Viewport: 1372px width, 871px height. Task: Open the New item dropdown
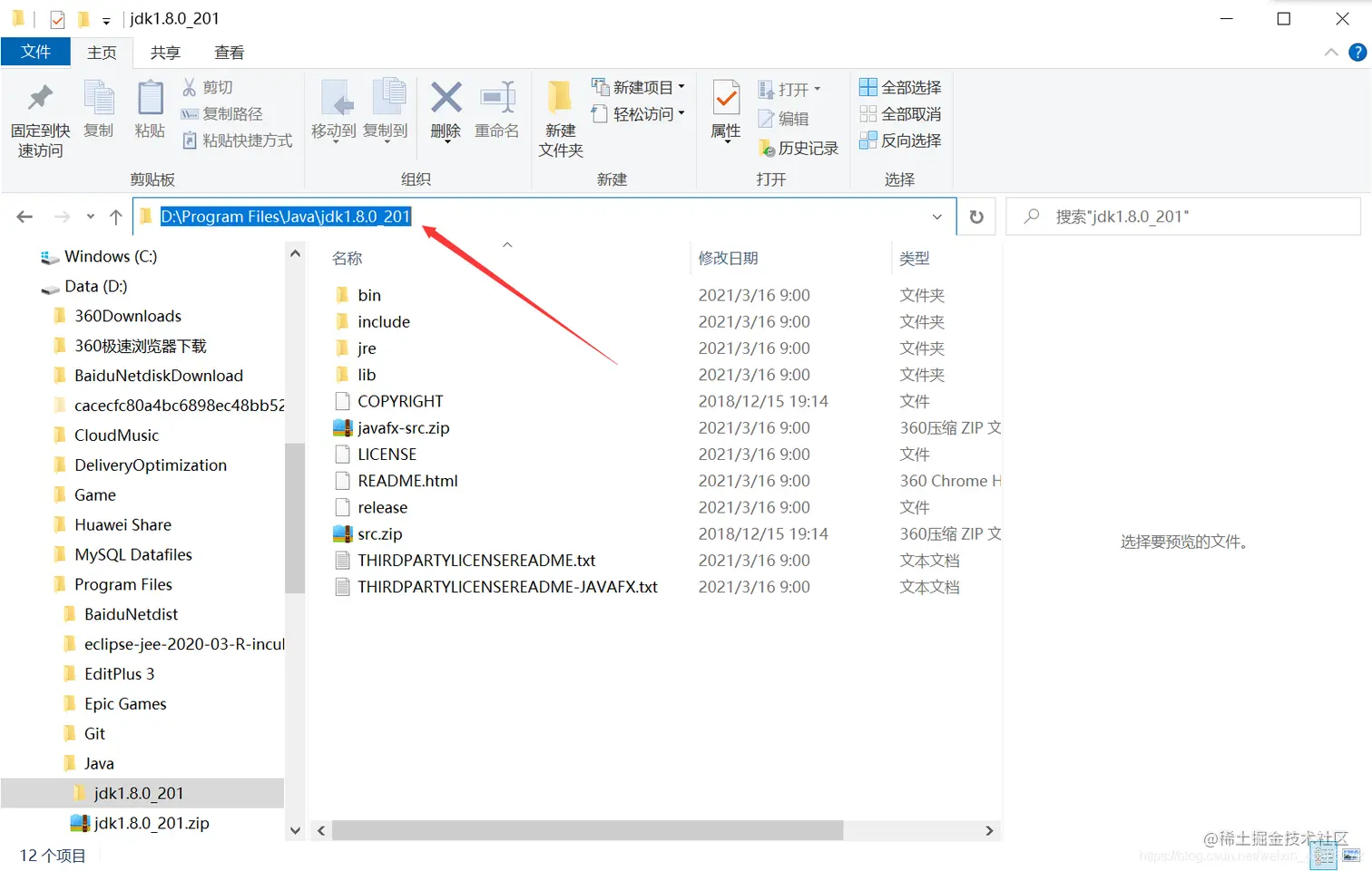(x=681, y=87)
